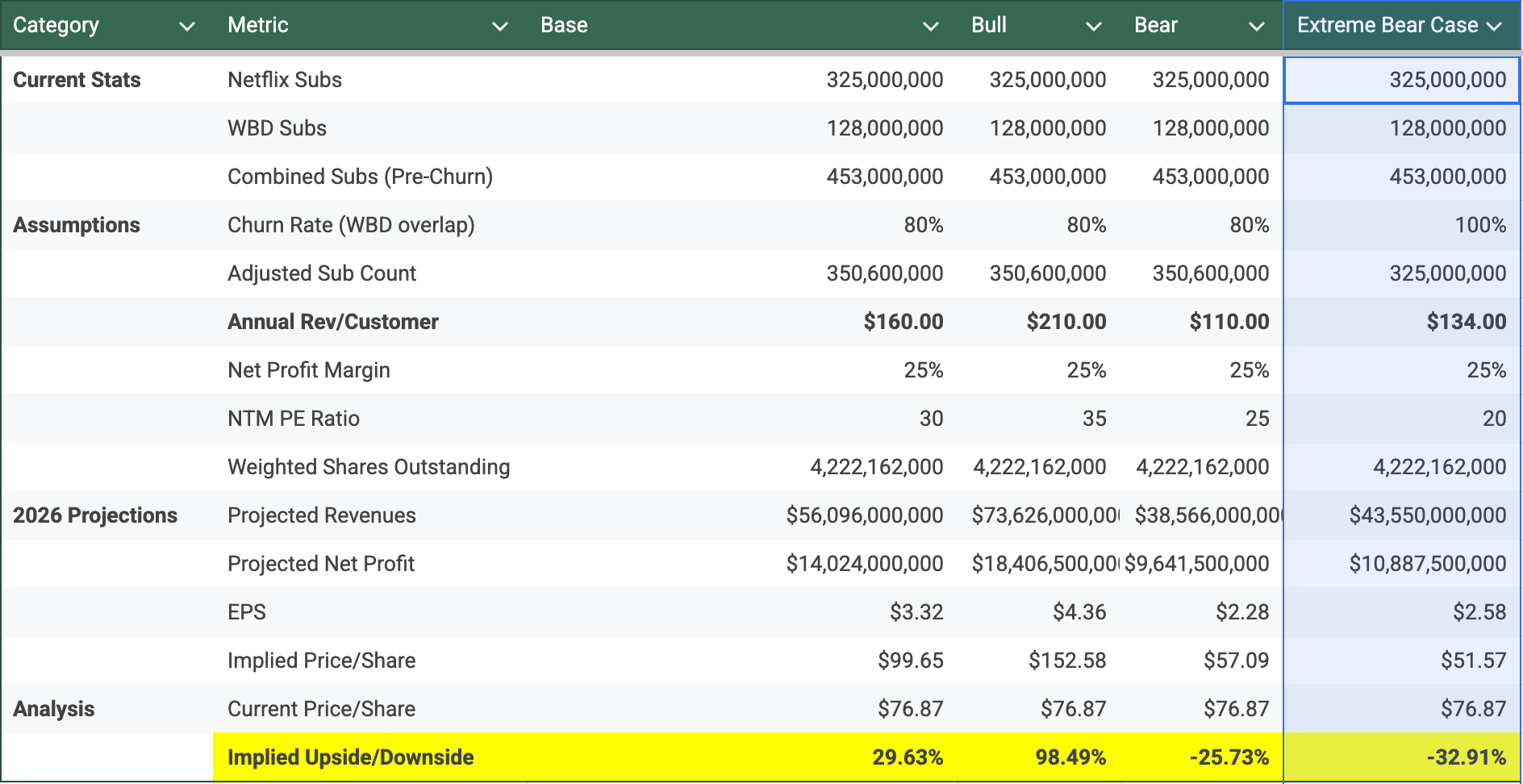This screenshot has height=784, width=1523.
Task: Select the Metric header text
Action: tap(258, 25)
